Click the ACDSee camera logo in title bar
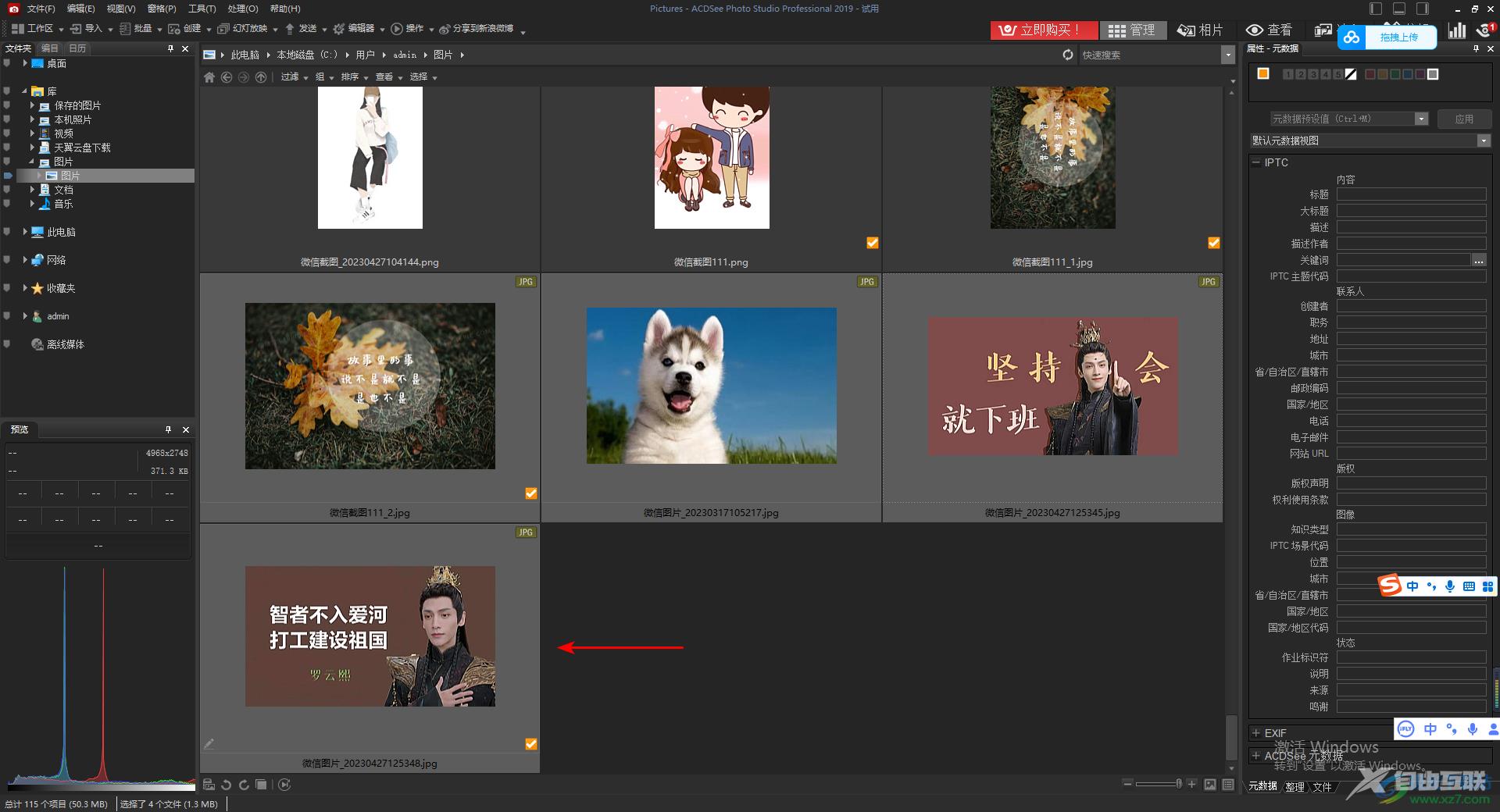Viewport: 1500px width, 812px height. pyautogui.click(x=13, y=9)
